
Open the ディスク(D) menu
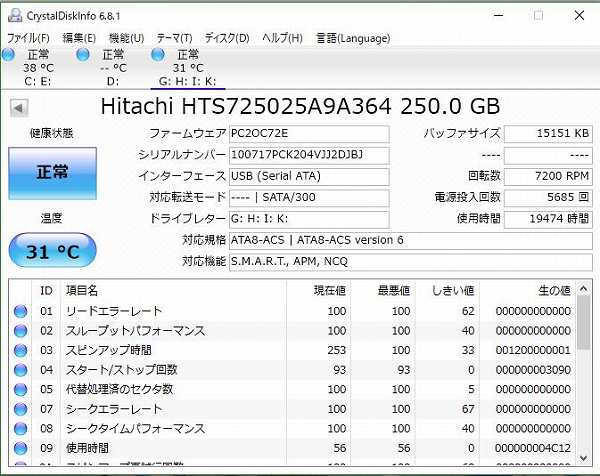(x=227, y=38)
